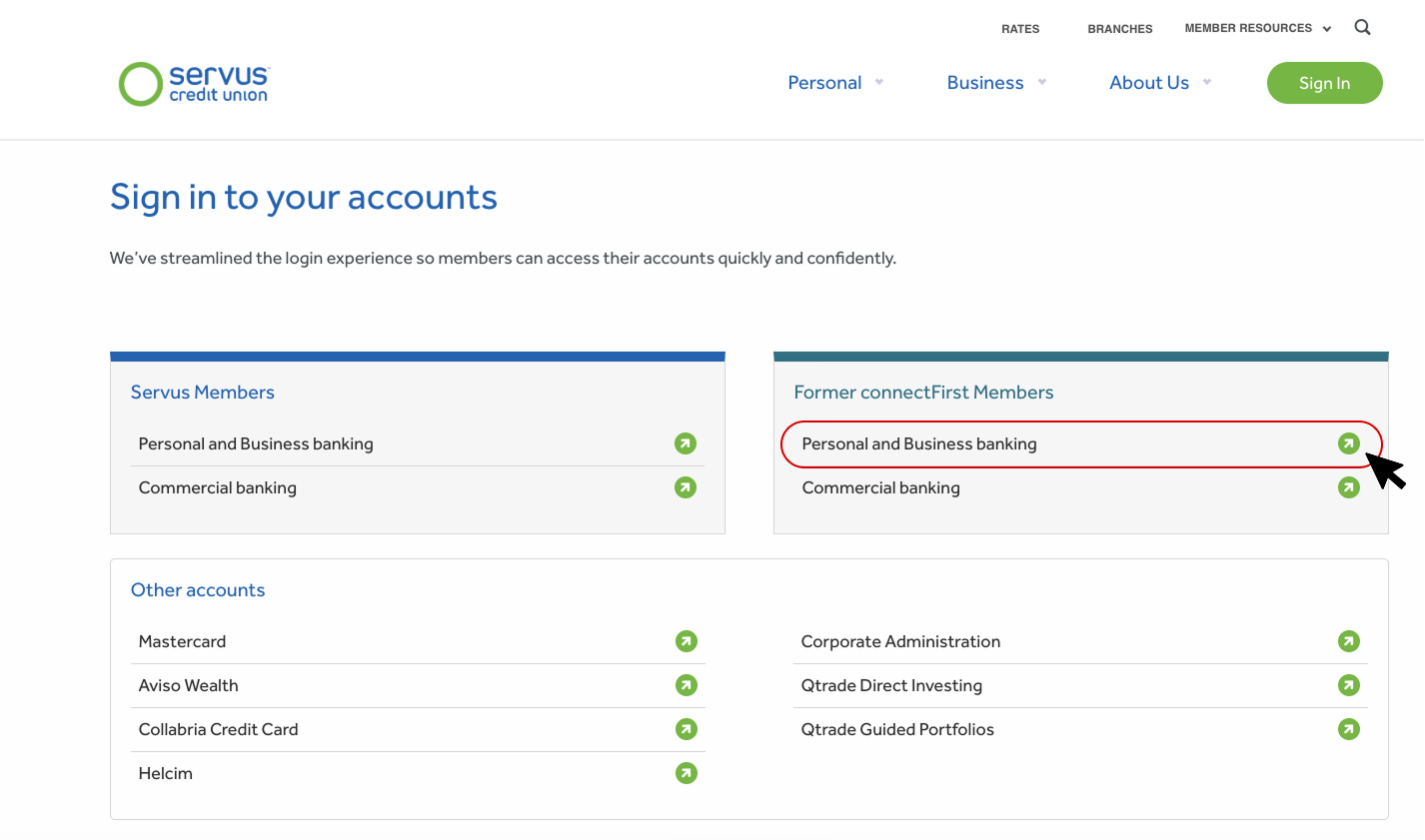The height and width of the screenshot is (840, 1425).
Task: Click arrow icon beside Corporate Administration
Action: click(x=1348, y=641)
